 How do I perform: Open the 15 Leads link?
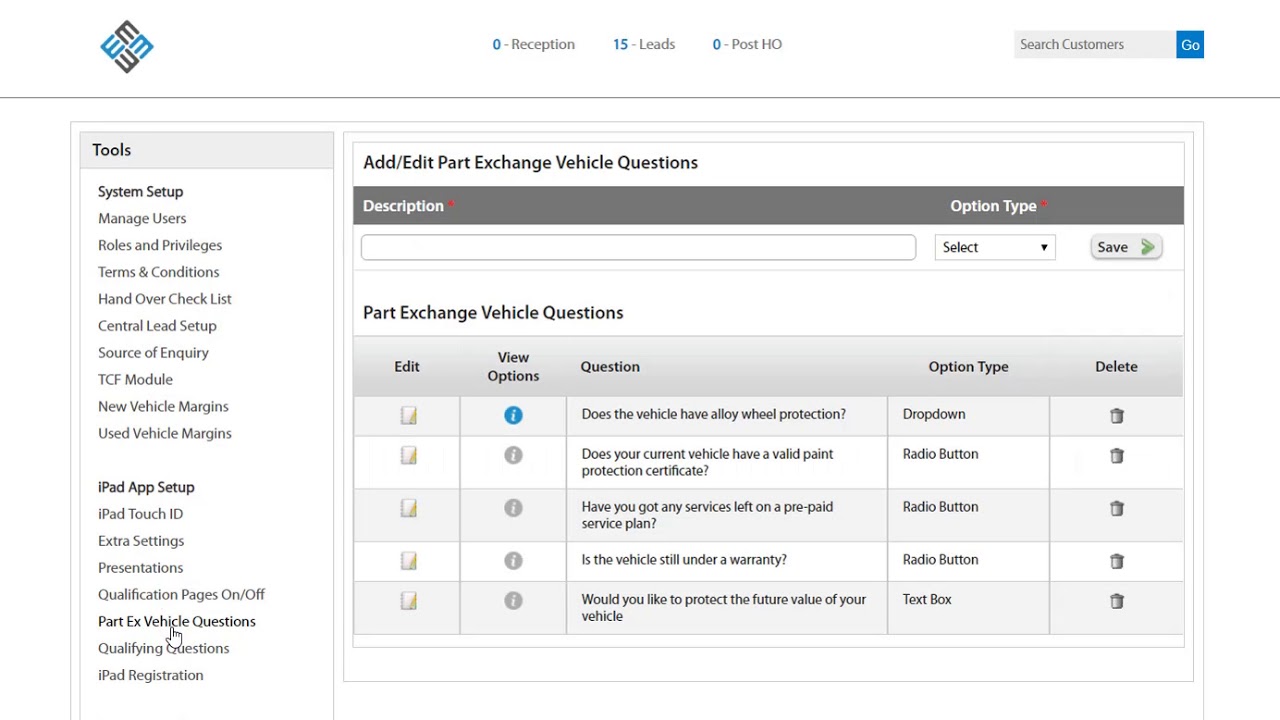(644, 44)
